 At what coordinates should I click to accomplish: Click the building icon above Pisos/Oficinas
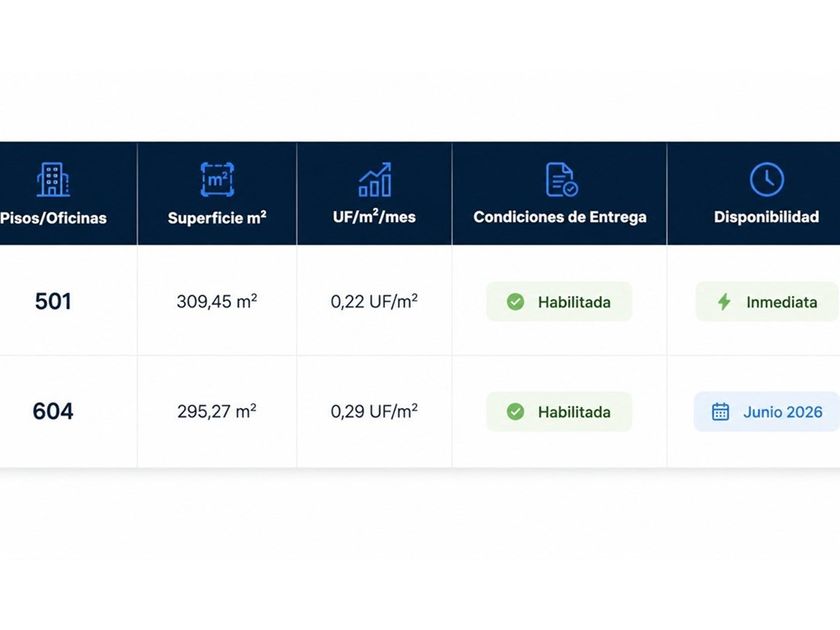53,179
